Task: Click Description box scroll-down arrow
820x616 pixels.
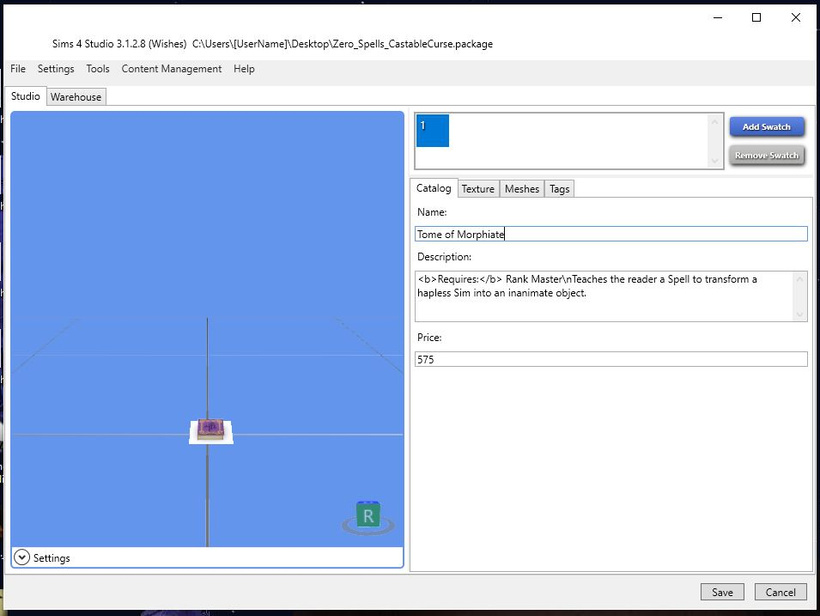Action: click(800, 314)
